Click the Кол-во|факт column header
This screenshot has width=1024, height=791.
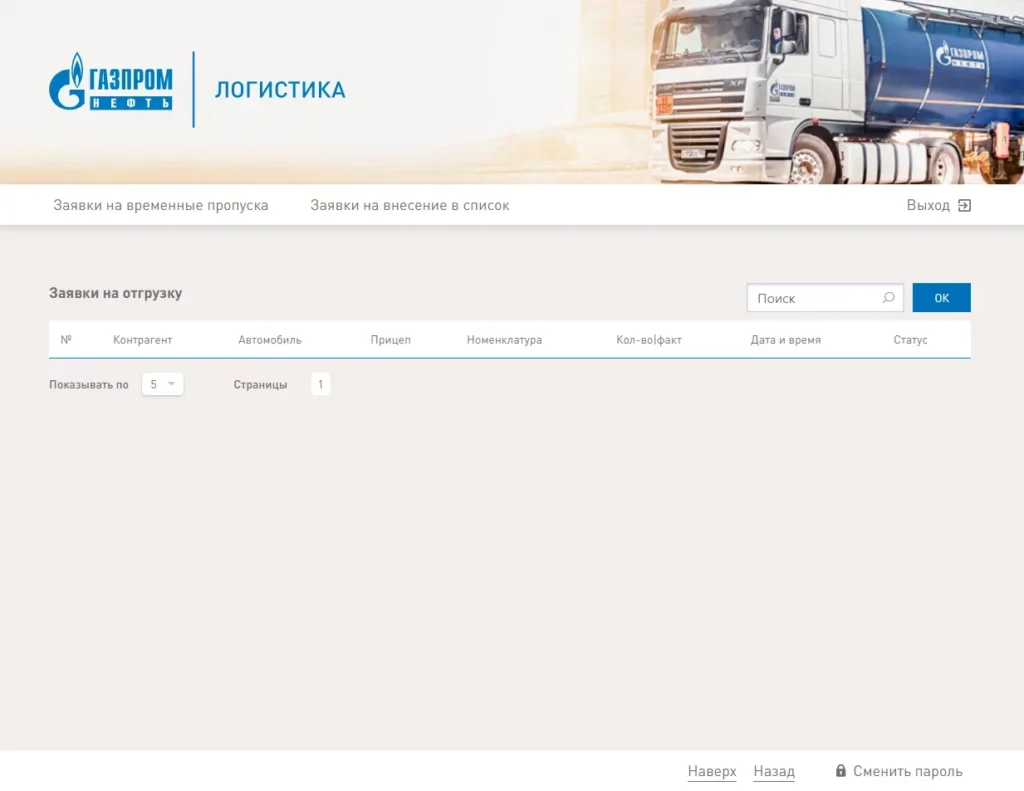648,340
